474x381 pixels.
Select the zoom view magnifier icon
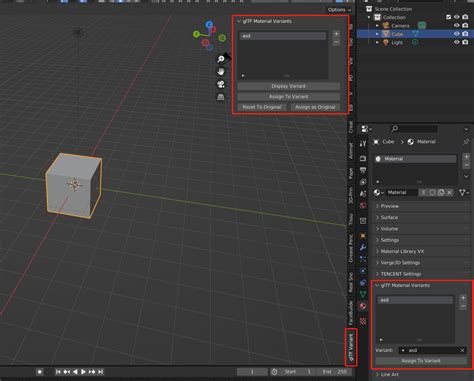[x=221, y=59]
